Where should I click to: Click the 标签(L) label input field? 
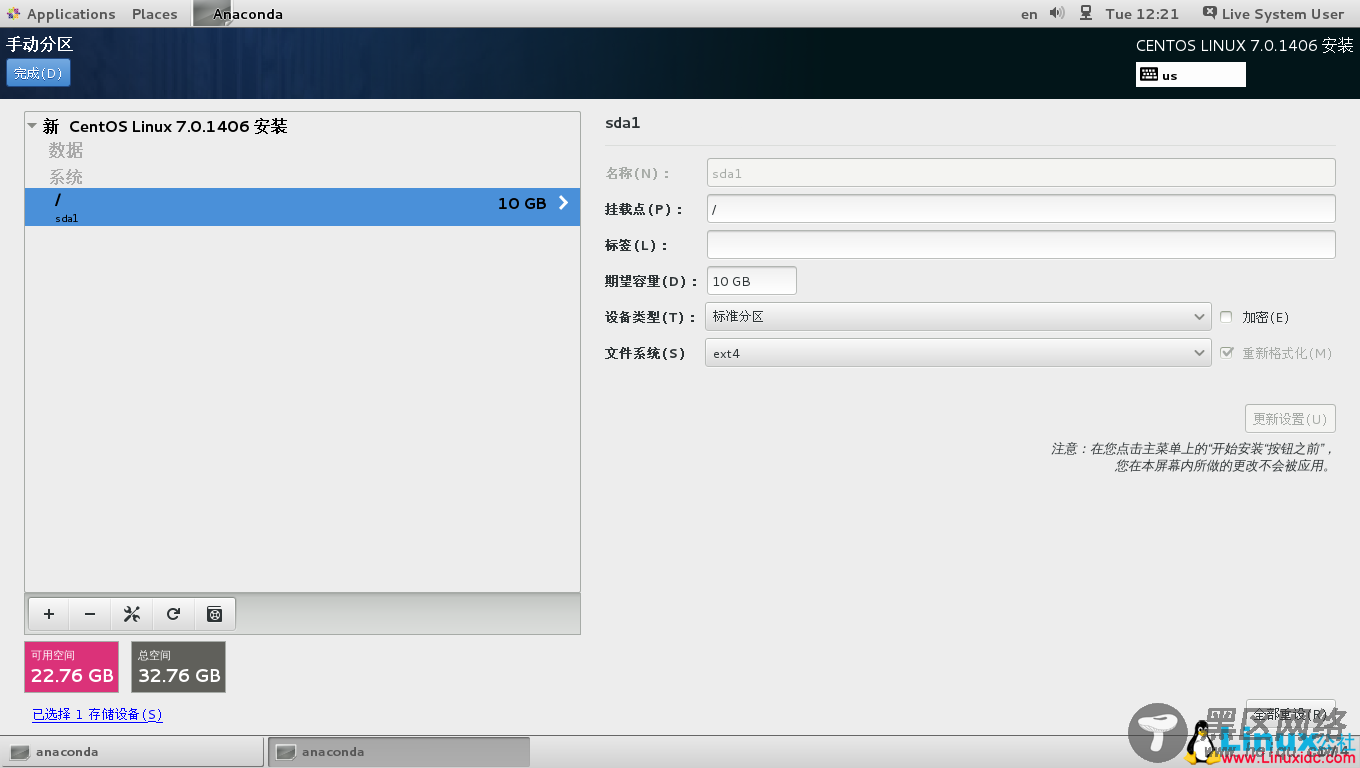(x=1021, y=245)
